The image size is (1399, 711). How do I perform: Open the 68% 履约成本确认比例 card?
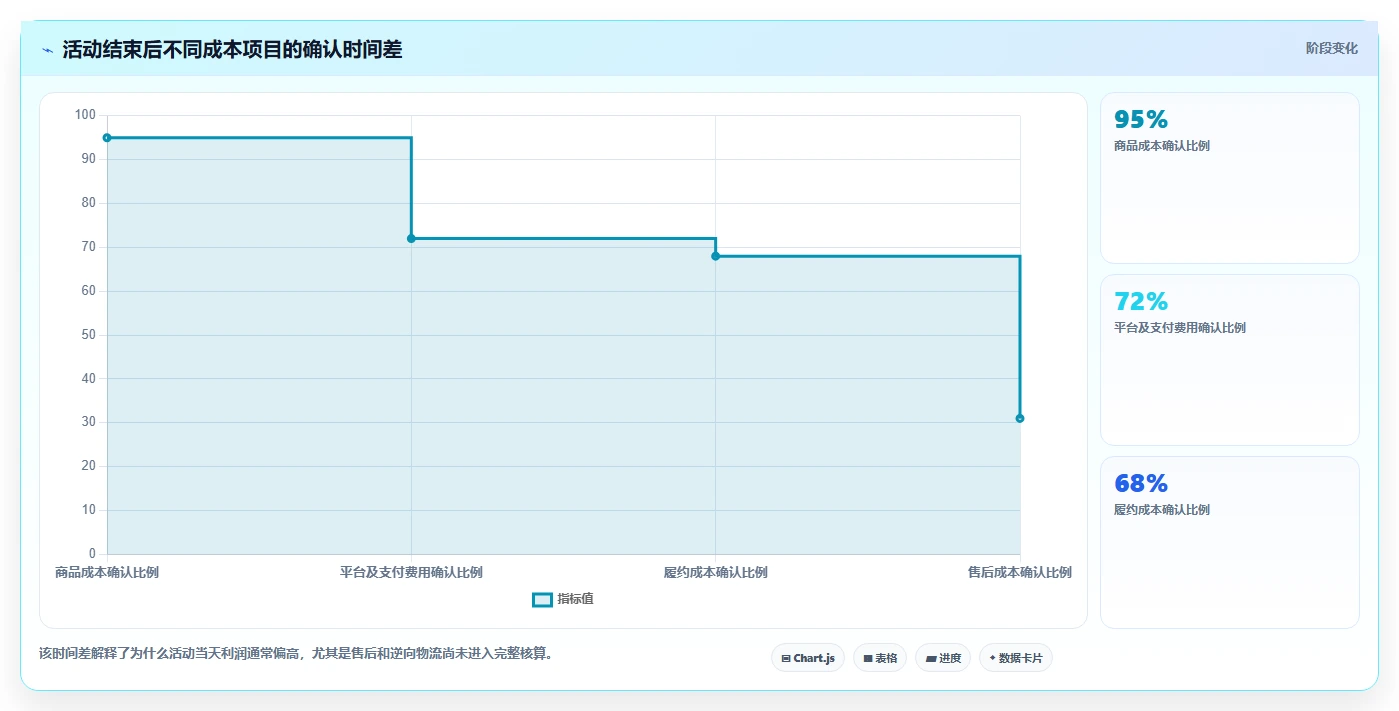1230,543
